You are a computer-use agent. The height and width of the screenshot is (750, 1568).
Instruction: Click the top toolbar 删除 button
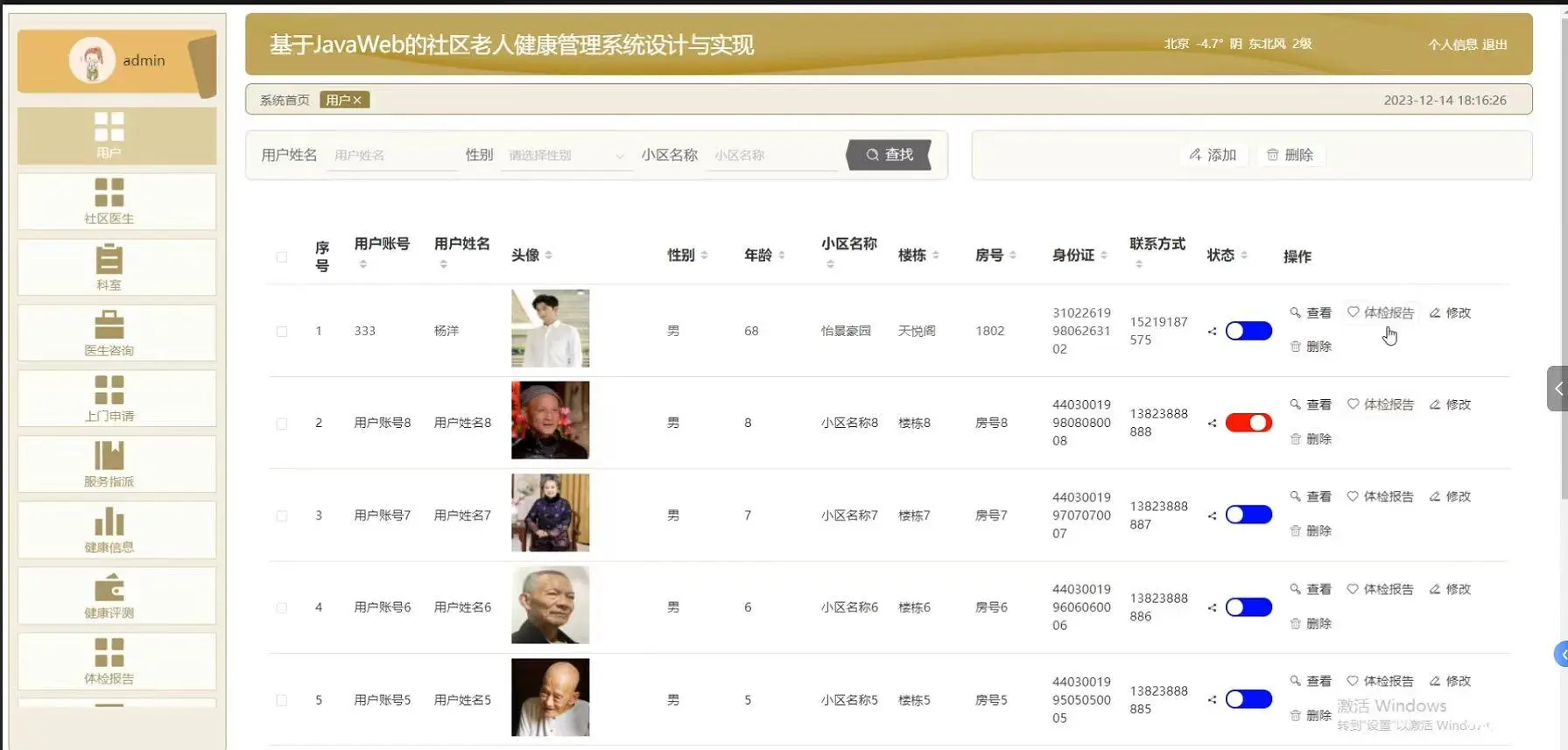click(1290, 155)
